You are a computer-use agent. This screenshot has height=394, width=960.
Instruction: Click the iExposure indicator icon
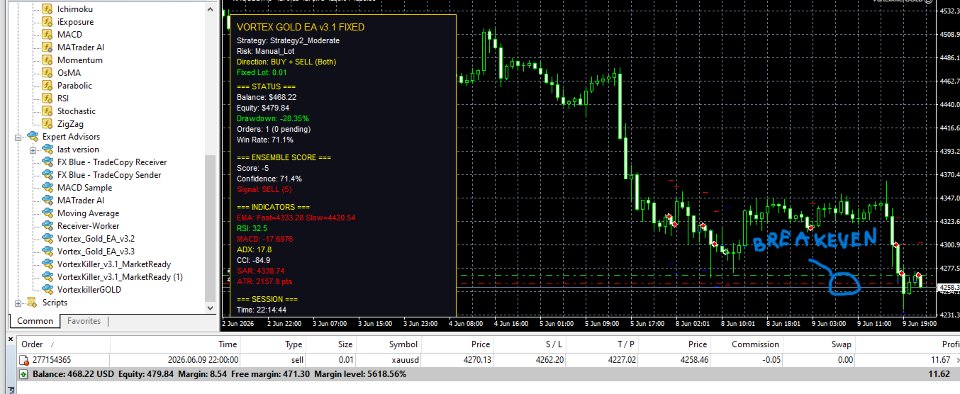(47, 22)
